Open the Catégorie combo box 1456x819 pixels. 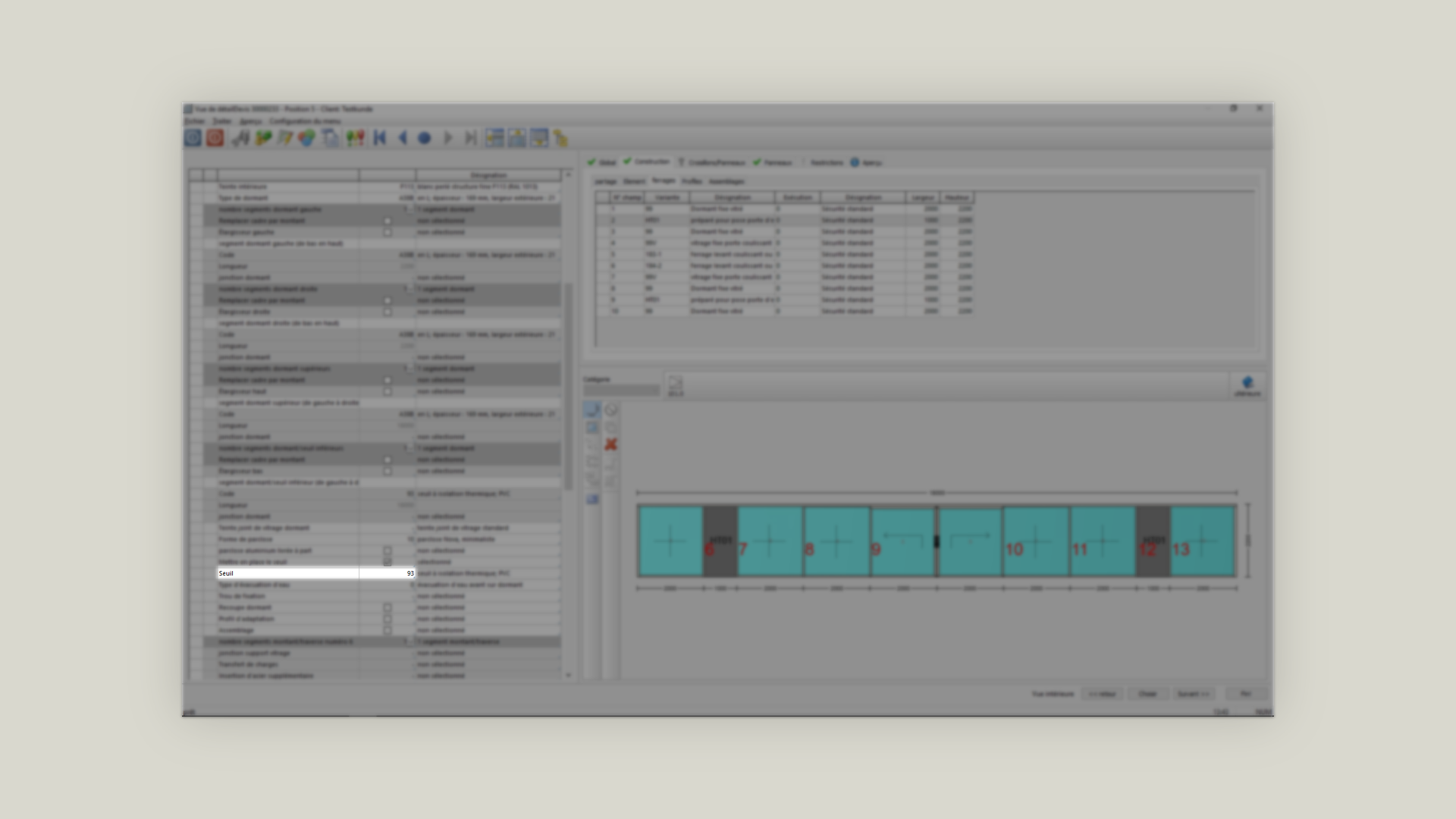pos(622,390)
